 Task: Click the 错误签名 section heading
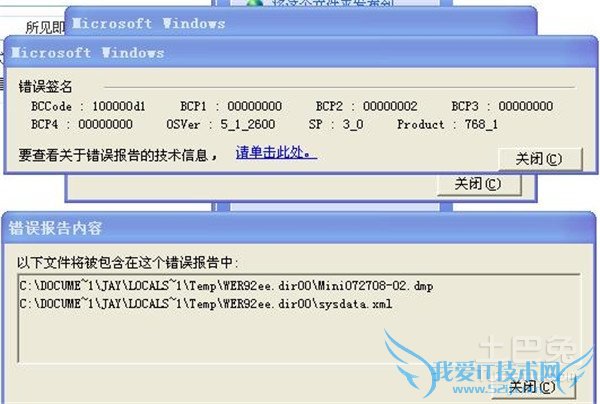tap(46, 86)
